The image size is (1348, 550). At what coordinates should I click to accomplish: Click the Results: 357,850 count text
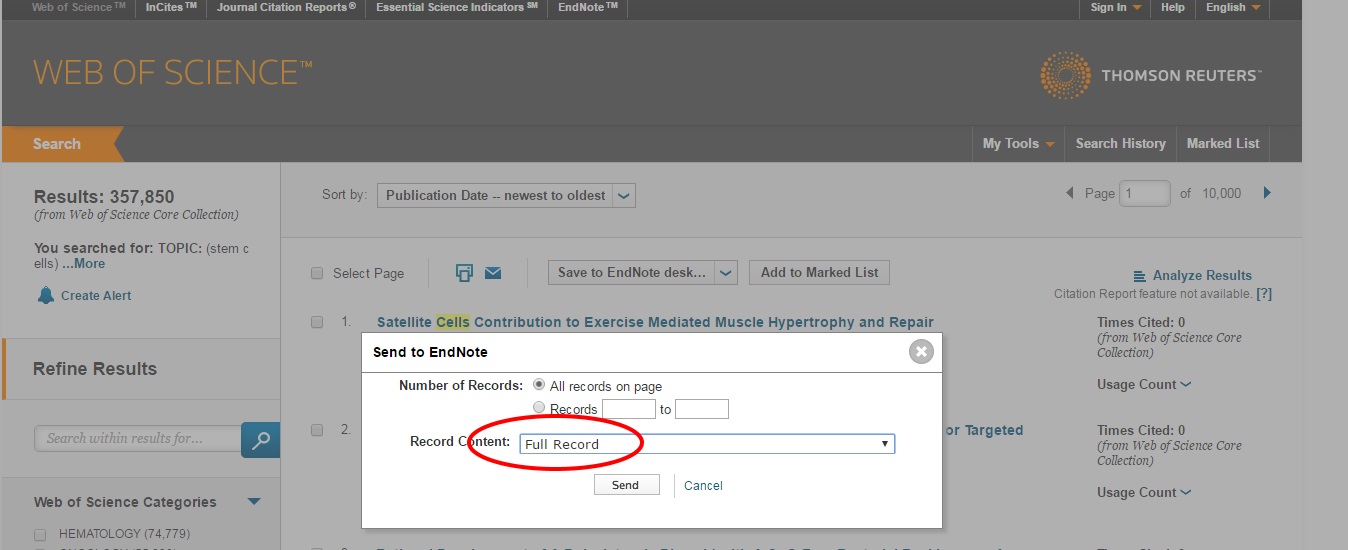coord(104,197)
